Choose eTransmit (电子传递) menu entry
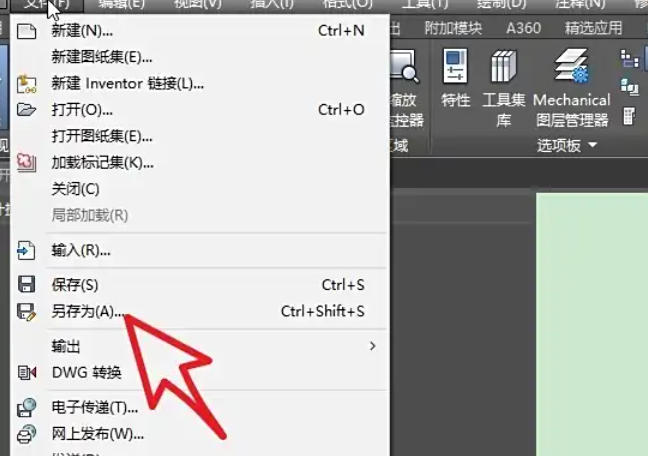 coord(199,408)
